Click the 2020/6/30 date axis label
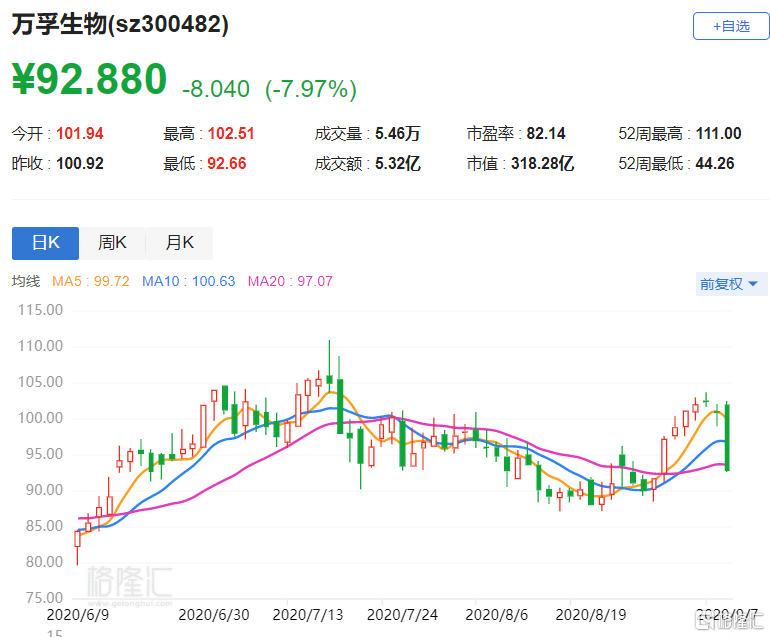Image resolution: width=770 pixels, height=637 pixels. tap(214, 615)
